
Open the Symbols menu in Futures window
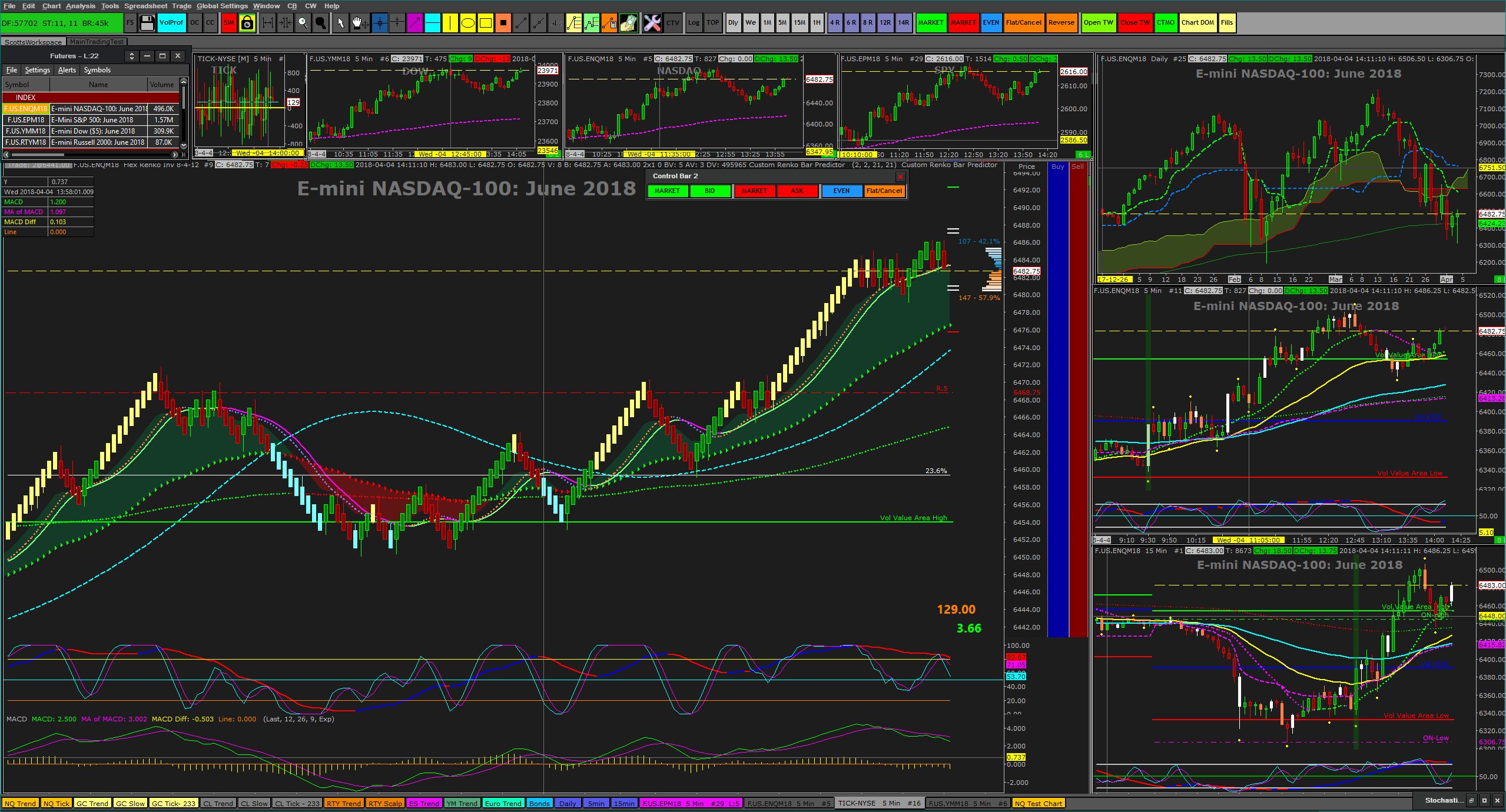click(97, 70)
